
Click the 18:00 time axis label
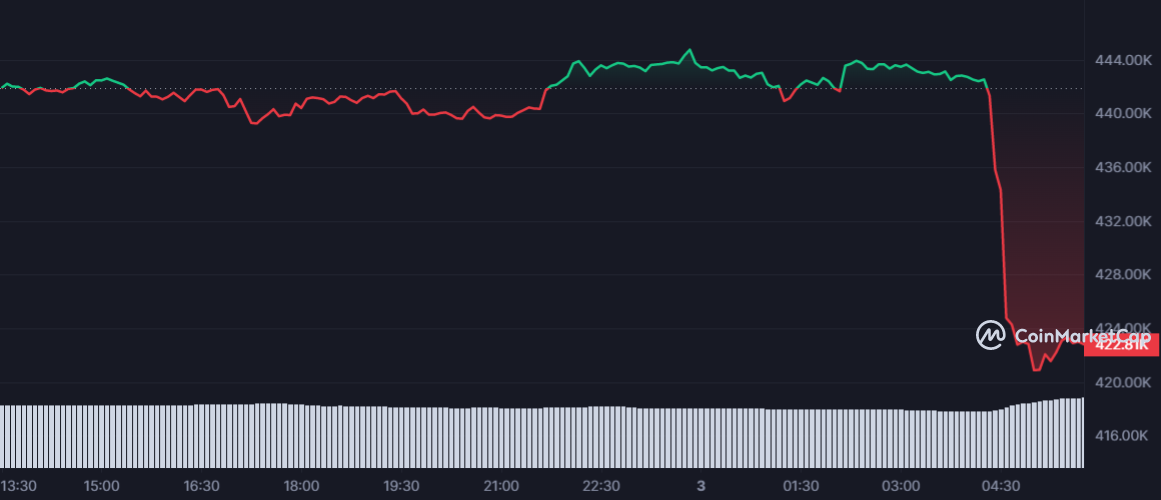pos(301,486)
